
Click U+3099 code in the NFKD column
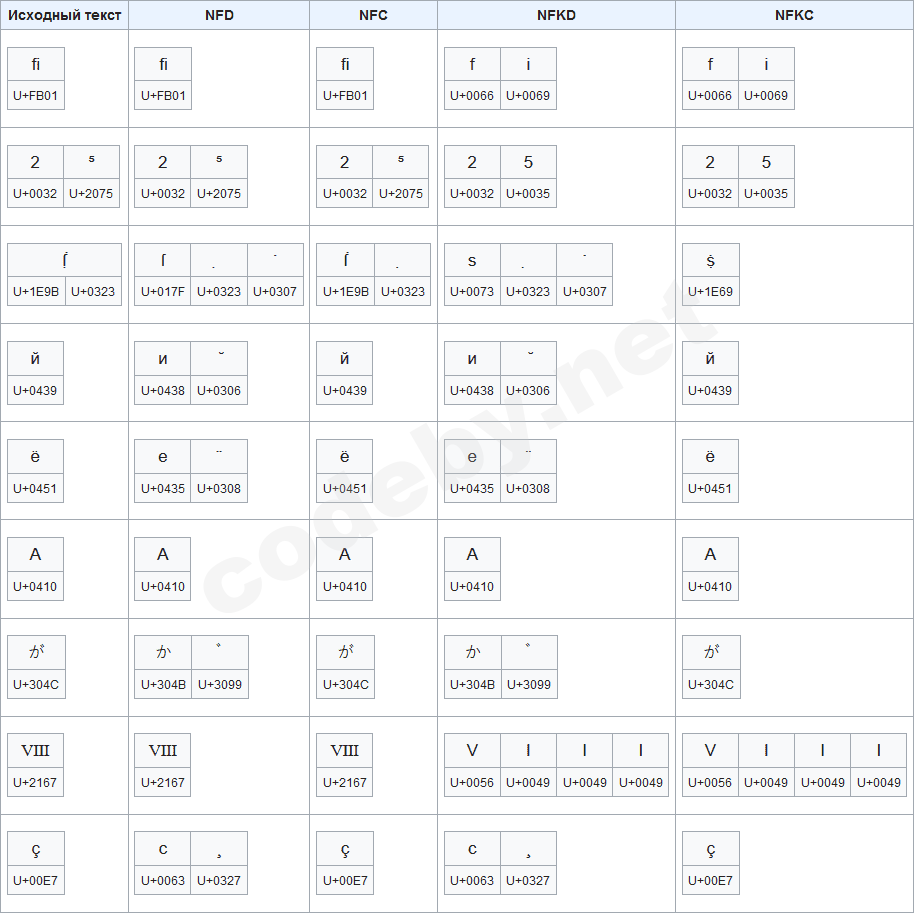(x=529, y=684)
